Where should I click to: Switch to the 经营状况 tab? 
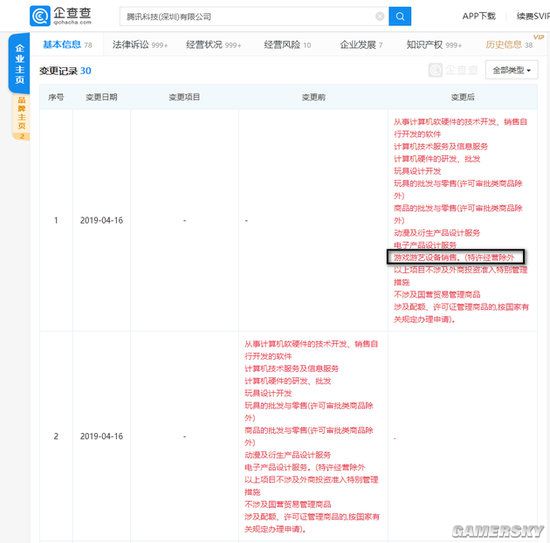coord(213,45)
